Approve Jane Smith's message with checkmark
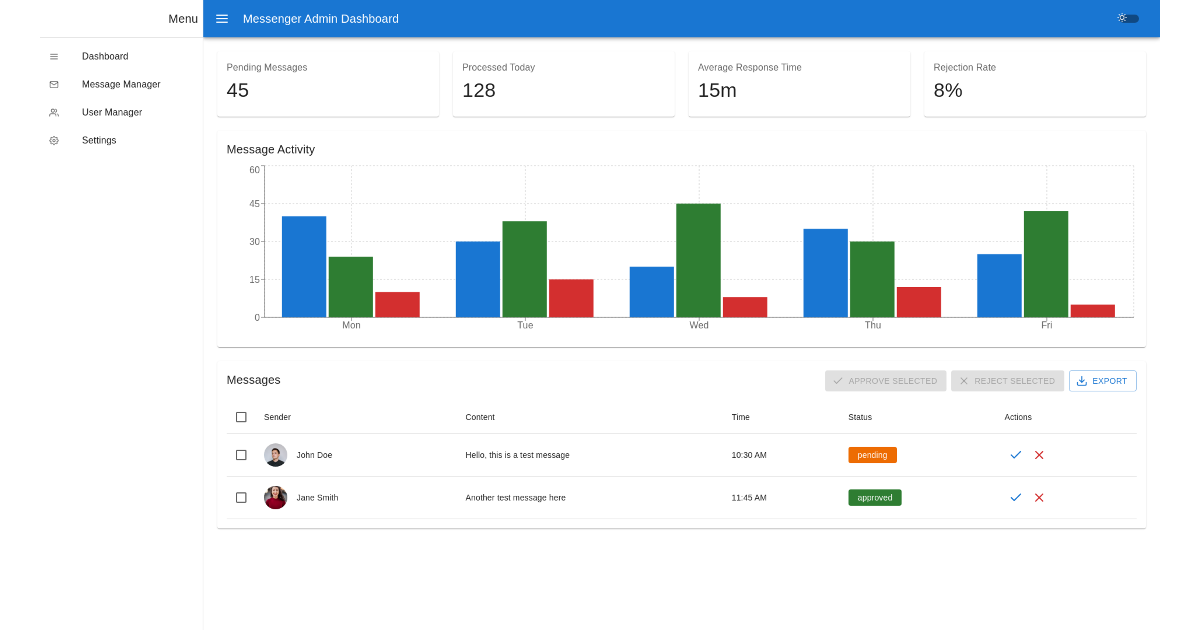1200x630 pixels. 1015,497
